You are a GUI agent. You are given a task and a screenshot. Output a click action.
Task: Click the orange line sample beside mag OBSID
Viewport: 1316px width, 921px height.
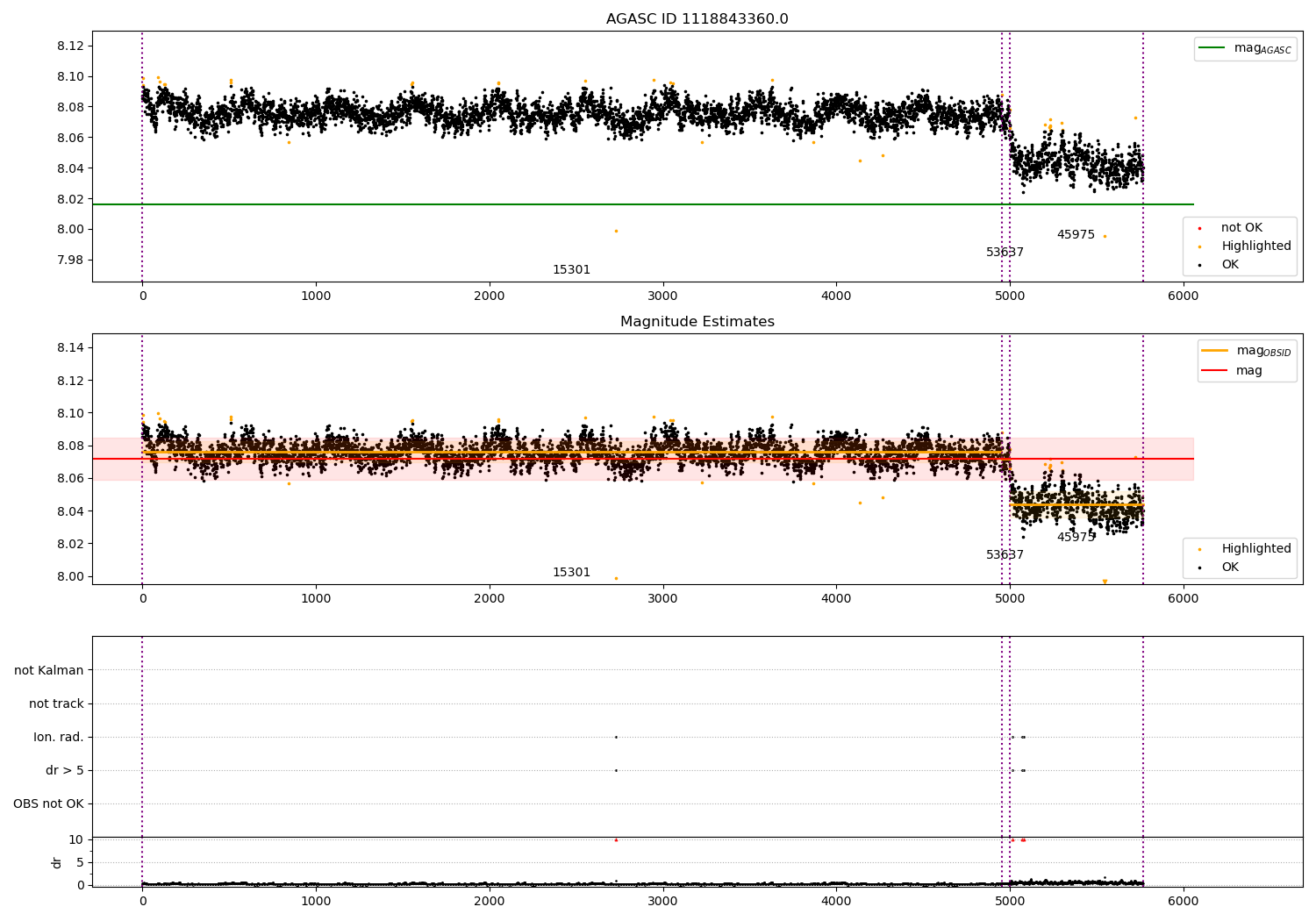point(1215,351)
